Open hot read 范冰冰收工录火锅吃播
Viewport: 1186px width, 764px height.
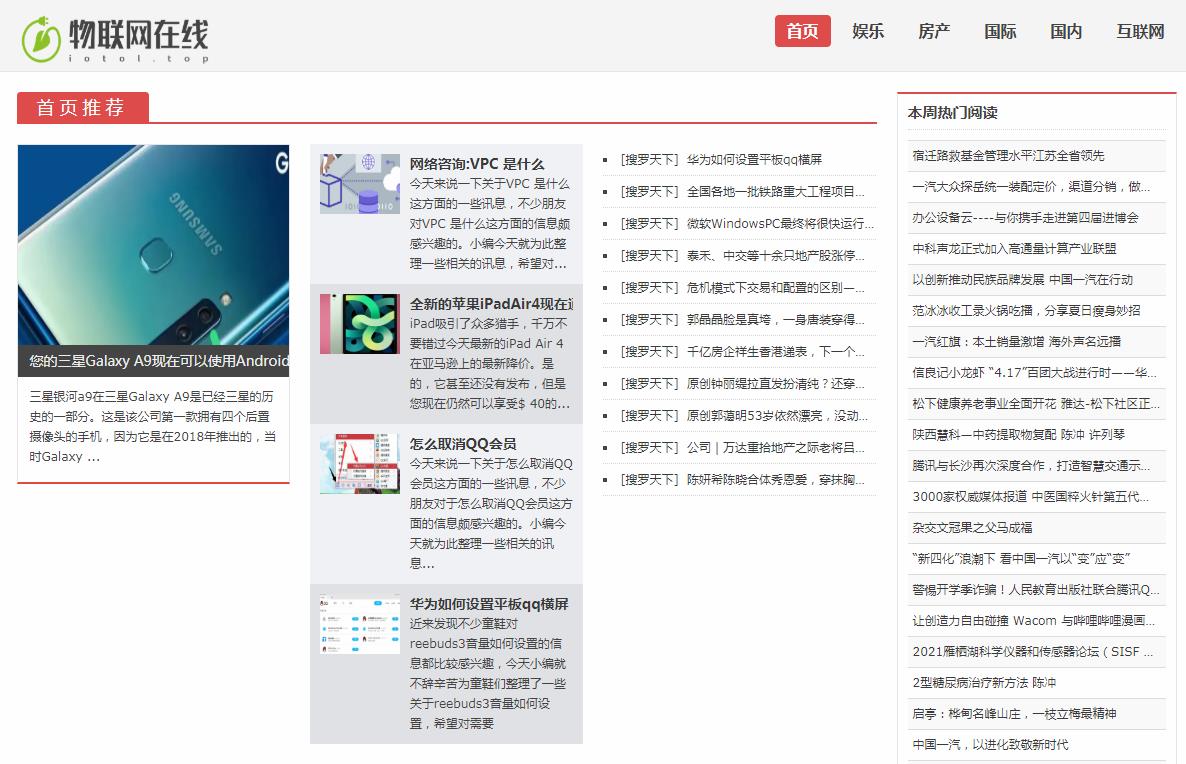click(1026, 311)
